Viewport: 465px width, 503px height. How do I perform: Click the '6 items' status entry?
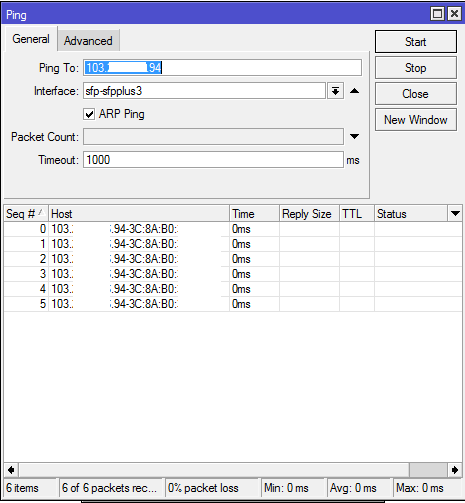tap(30, 488)
